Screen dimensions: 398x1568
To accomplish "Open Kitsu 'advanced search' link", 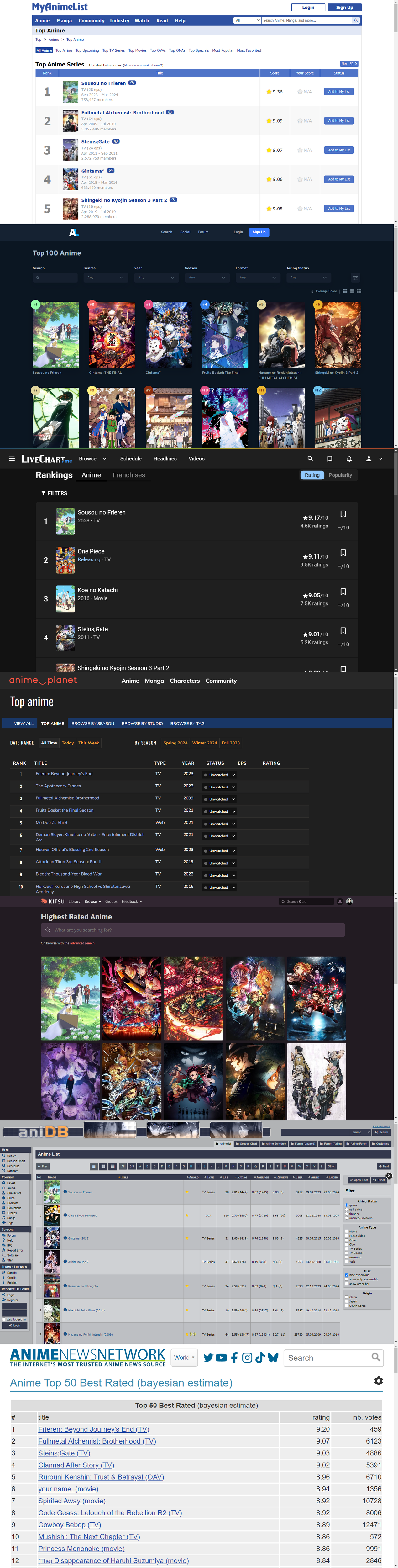I will [82, 944].
